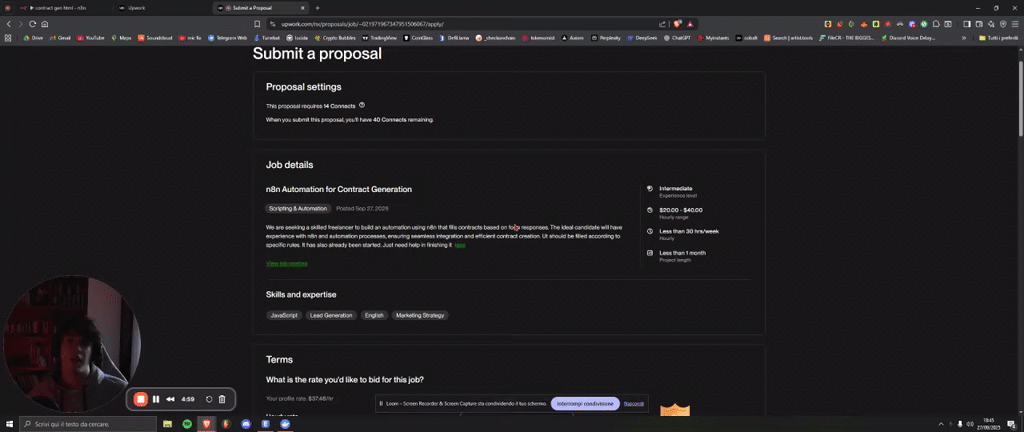This screenshot has height=432, width=1024.
Task: Go back in browser history
Action: 8,24
